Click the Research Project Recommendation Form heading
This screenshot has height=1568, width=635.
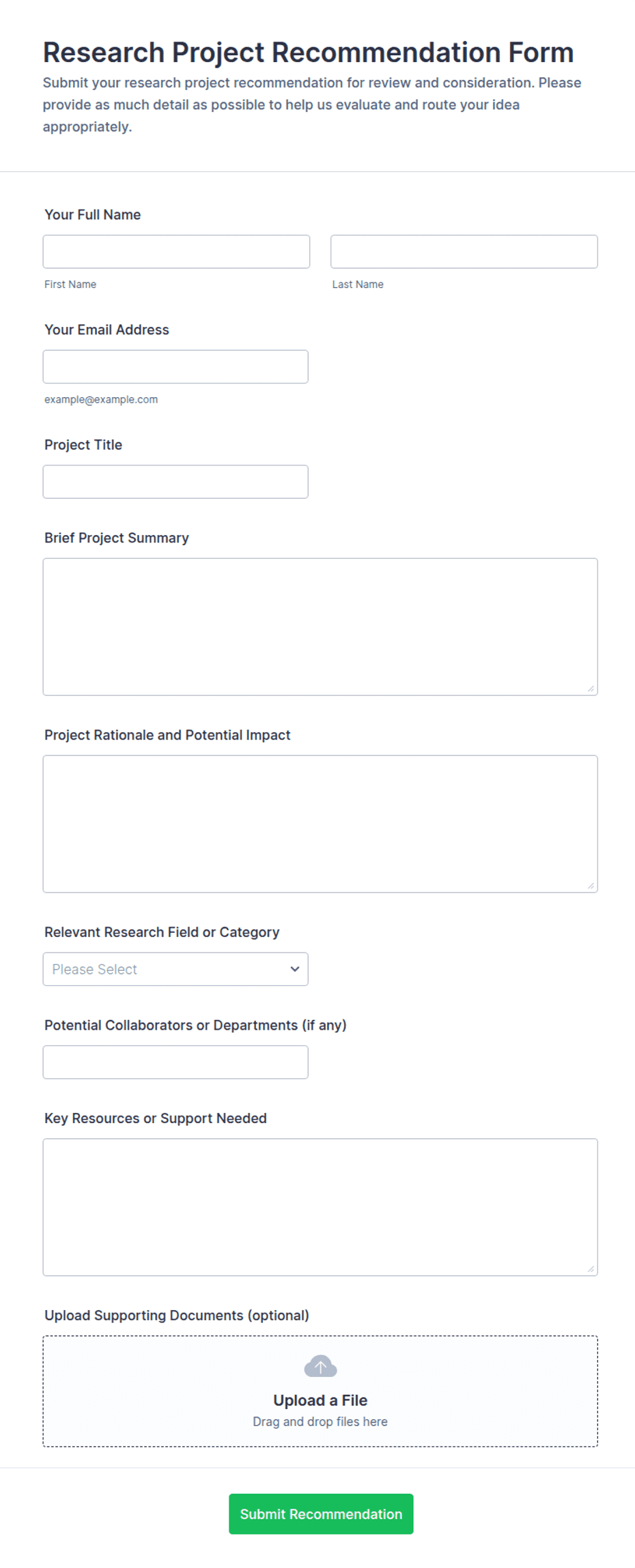(x=308, y=53)
